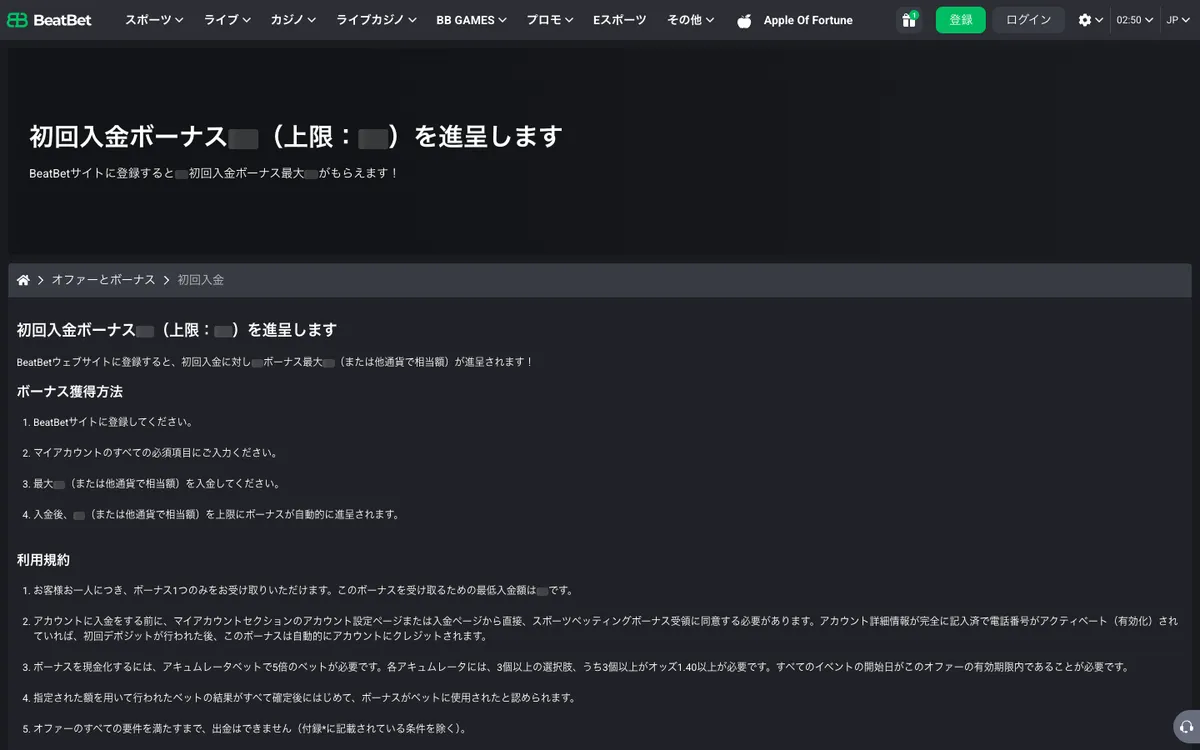Screen dimensions: 1200x750
Task: Open the 02:50 time zone dropdown
Action: [1134, 20]
